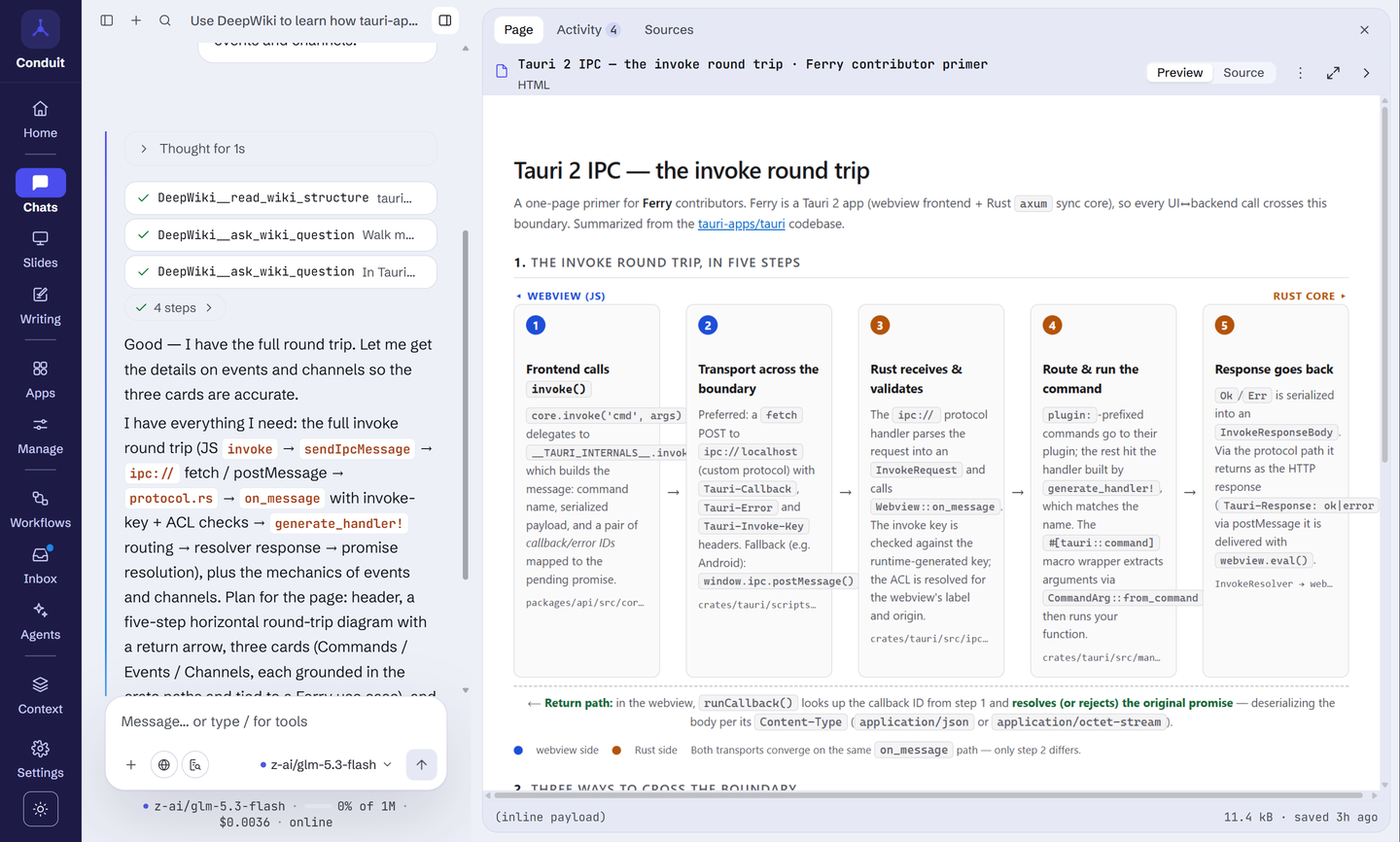1400x842 pixels.
Task: Open the Context section
Action: click(40, 696)
